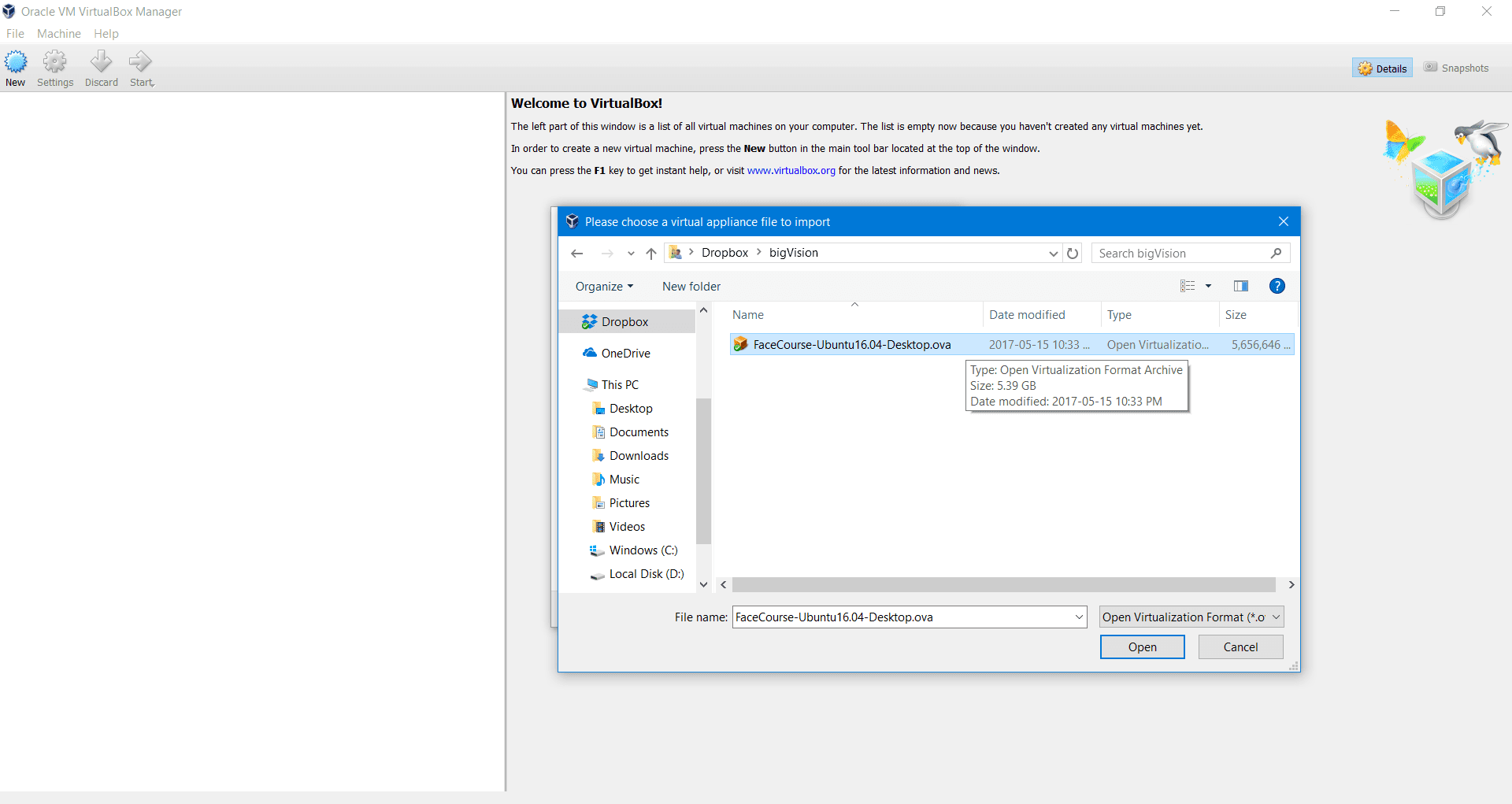Expand the address bar history dropdown
This screenshot has height=804, width=1512.
point(1053,254)
